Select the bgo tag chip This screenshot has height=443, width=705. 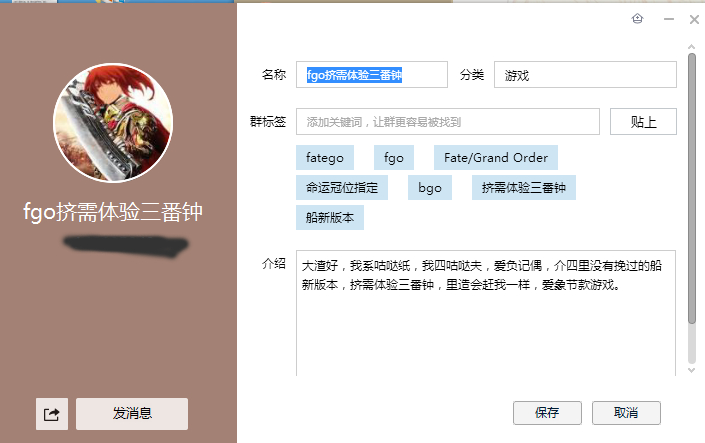(x=430, y=188)
